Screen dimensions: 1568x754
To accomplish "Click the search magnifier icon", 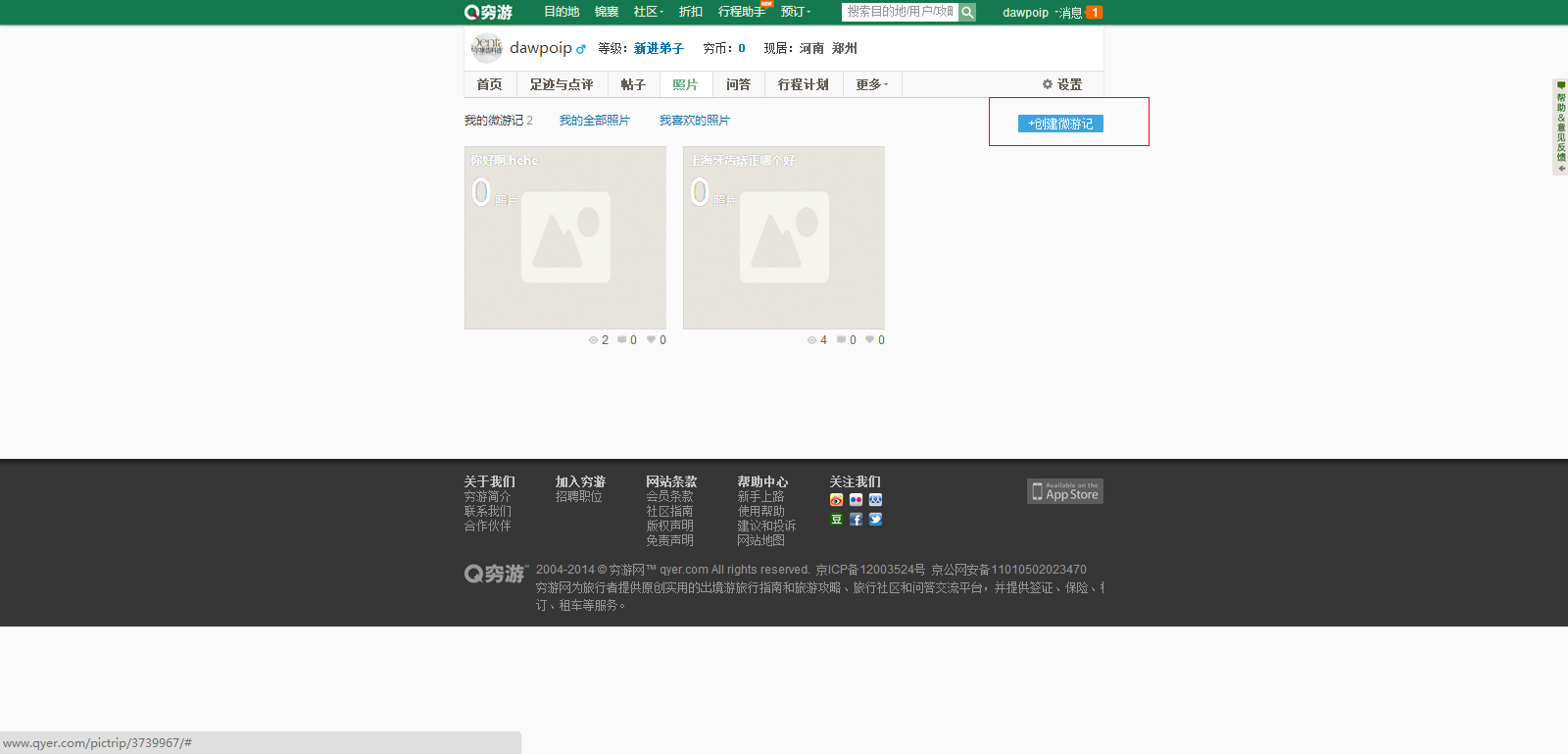I will 967,12.
